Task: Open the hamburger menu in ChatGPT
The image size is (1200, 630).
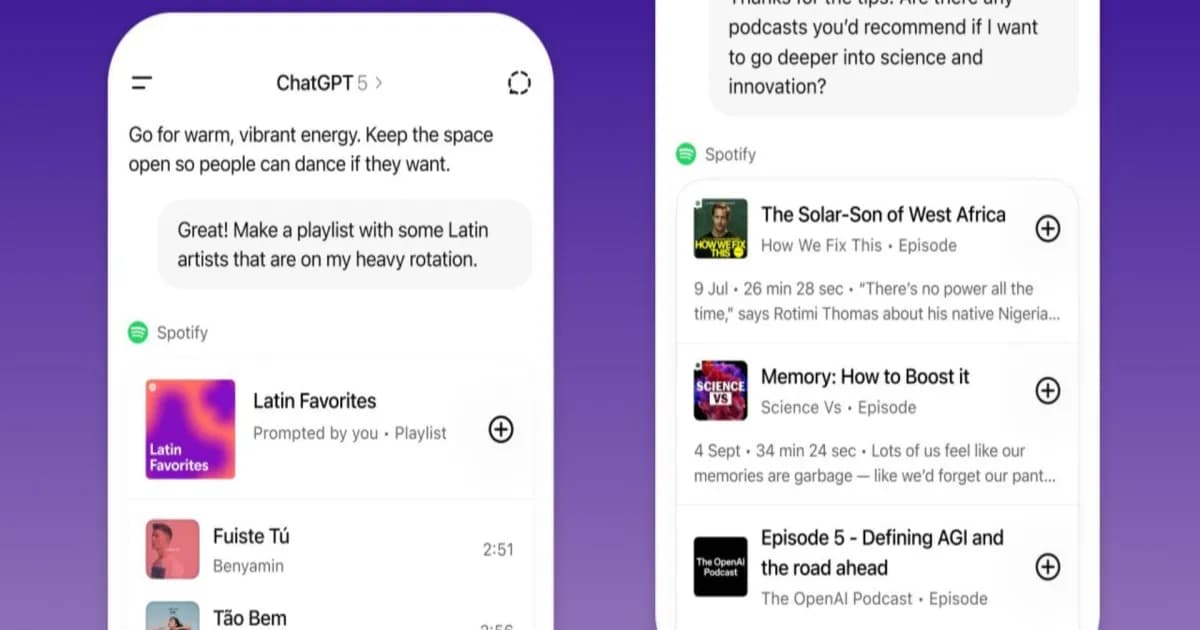Action: (x=142, y=83)
